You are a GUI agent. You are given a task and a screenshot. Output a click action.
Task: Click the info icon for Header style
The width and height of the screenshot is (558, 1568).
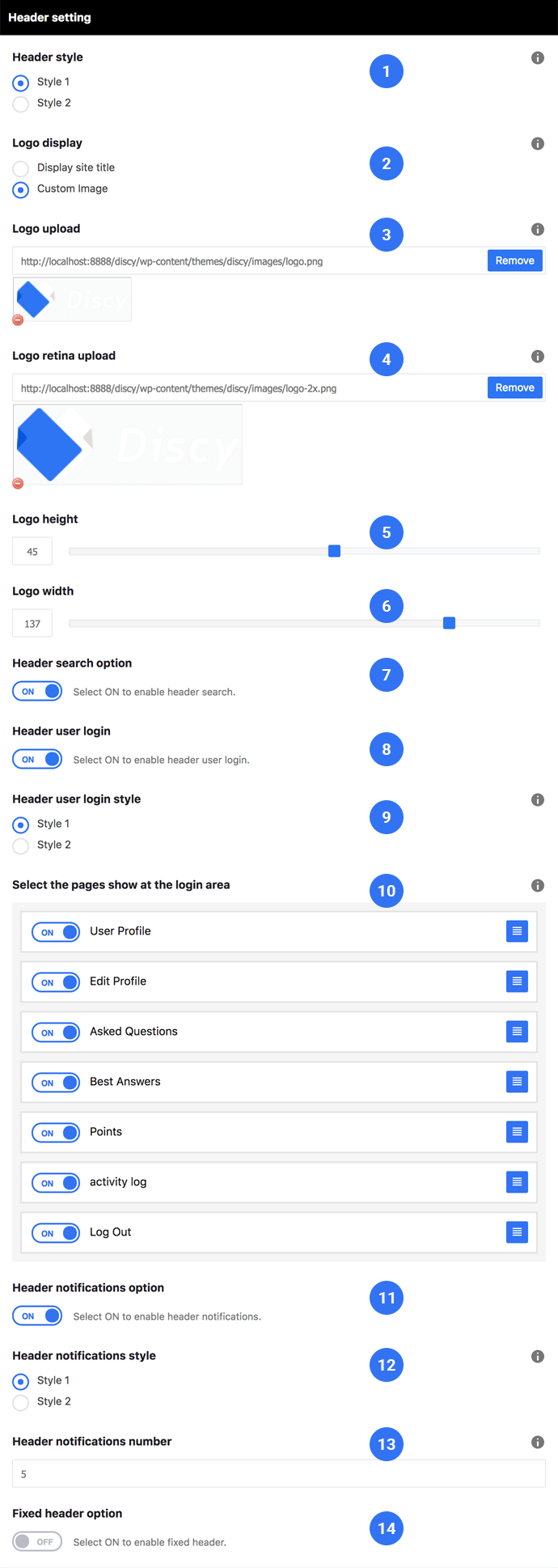(537, 57)
